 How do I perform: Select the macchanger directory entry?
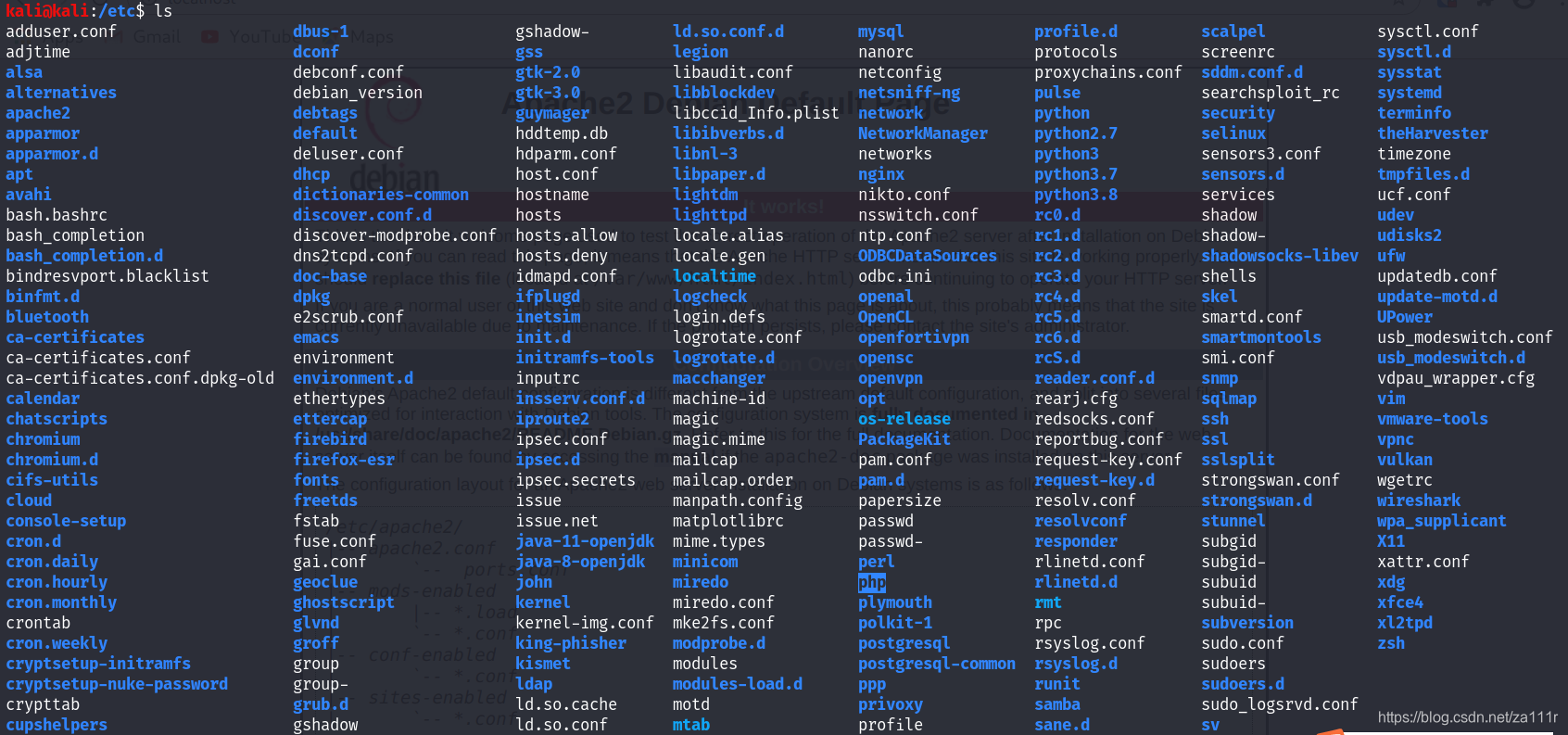point(719,378)
